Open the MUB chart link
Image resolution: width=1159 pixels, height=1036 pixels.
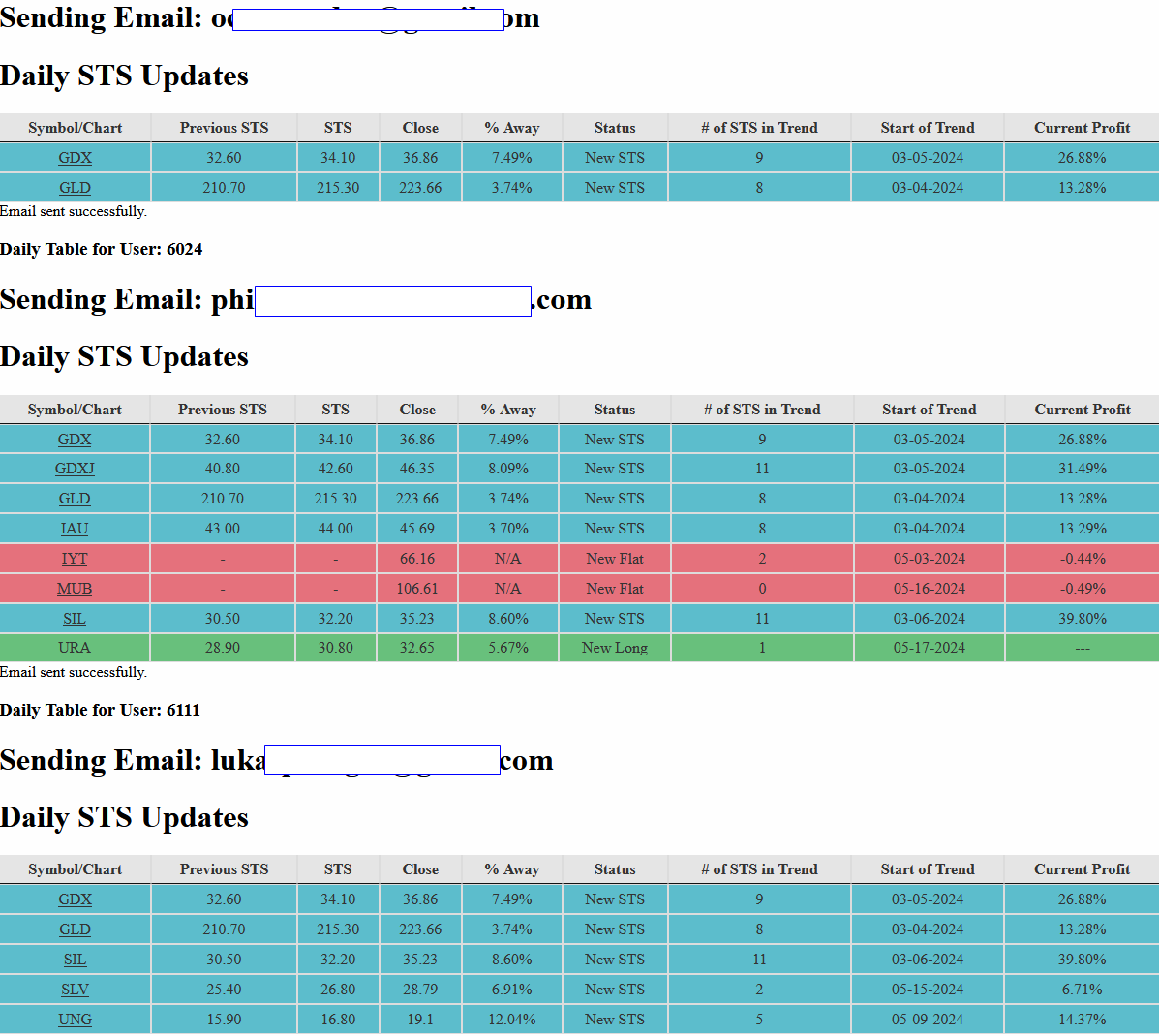pos(75,589)
